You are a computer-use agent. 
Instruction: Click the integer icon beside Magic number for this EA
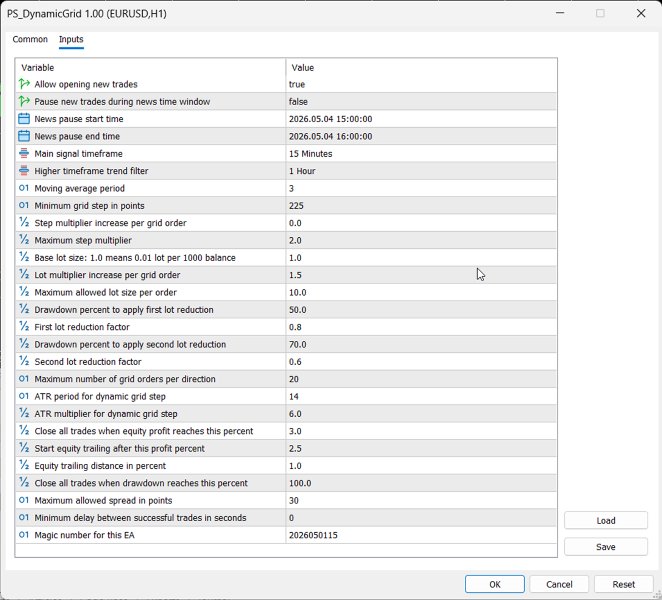[x=24, y=535]
